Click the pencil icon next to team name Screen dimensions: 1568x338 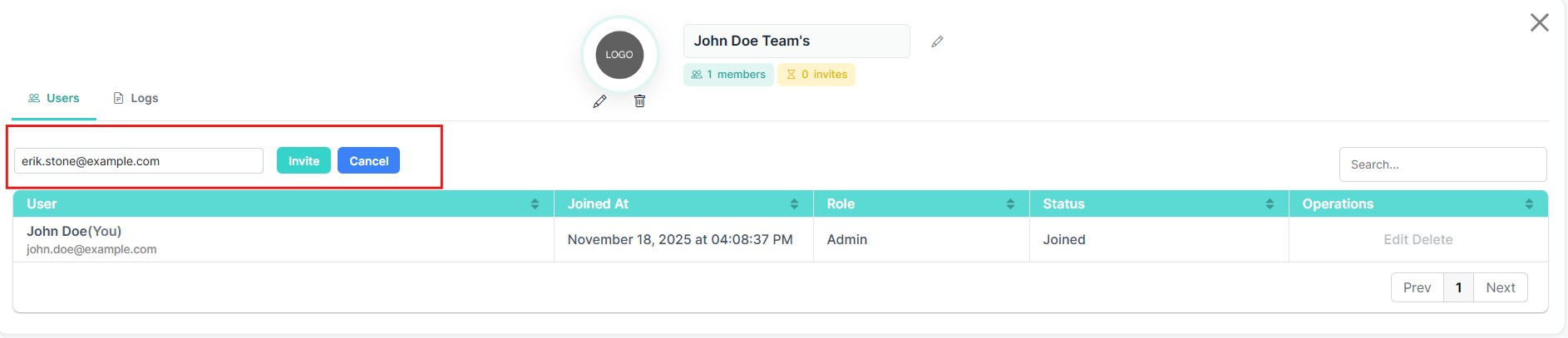click(x=937, y=42)
